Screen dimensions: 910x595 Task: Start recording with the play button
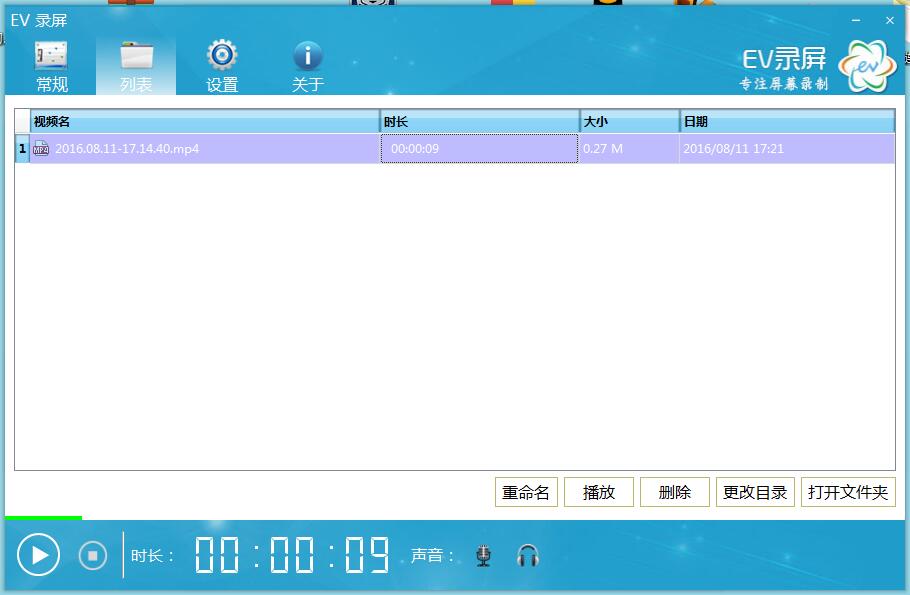[x=39, y=555]
